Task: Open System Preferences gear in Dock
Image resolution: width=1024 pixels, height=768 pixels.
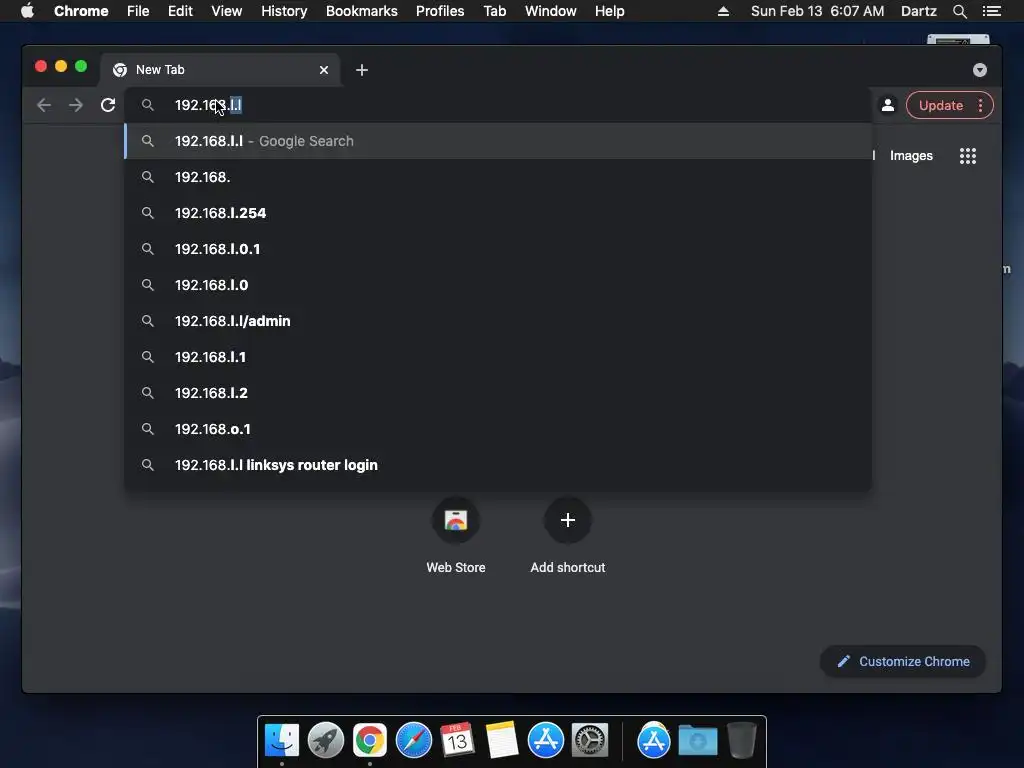Action: pos(589,741)
